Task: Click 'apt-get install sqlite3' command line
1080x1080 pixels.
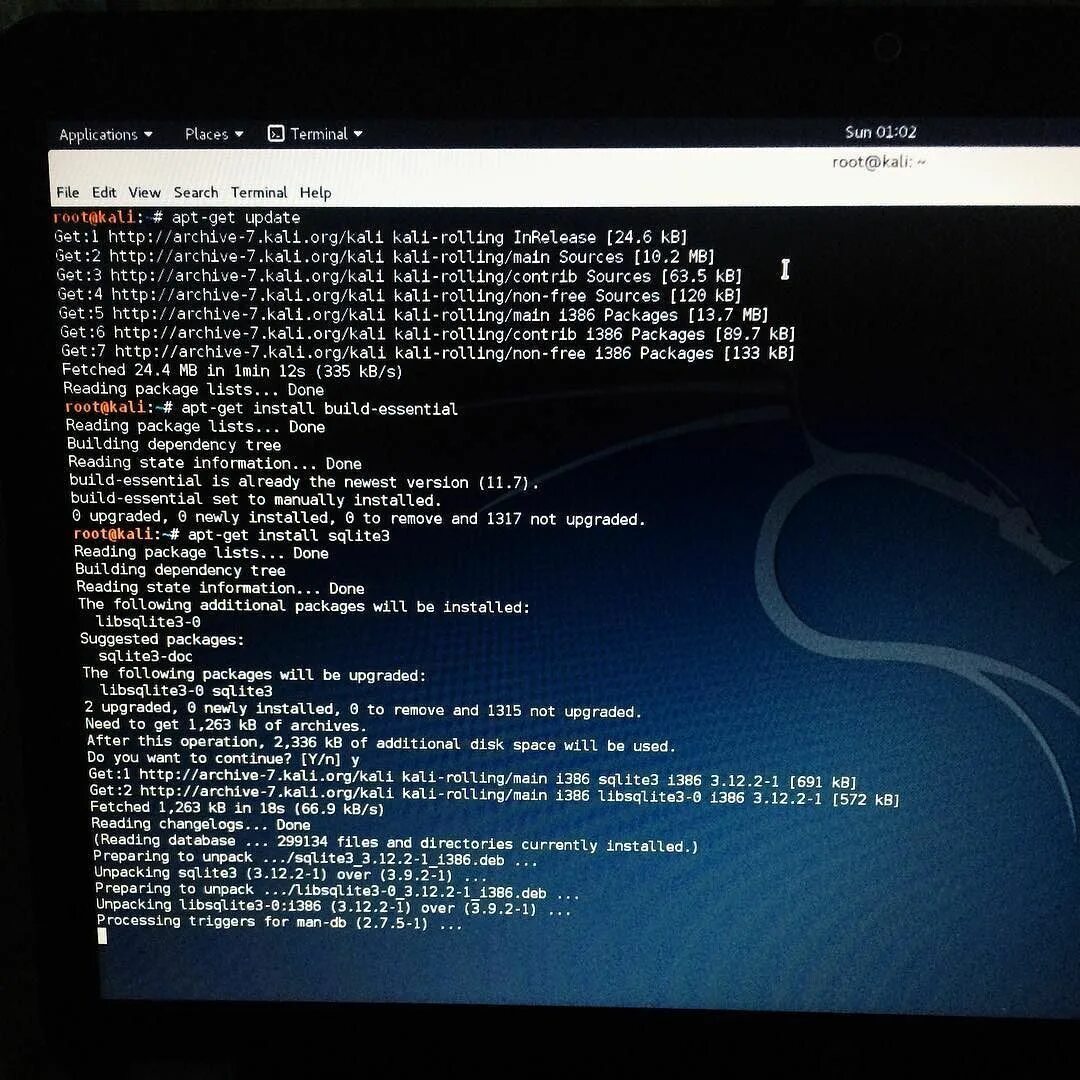Action: [x=232, y=534]
